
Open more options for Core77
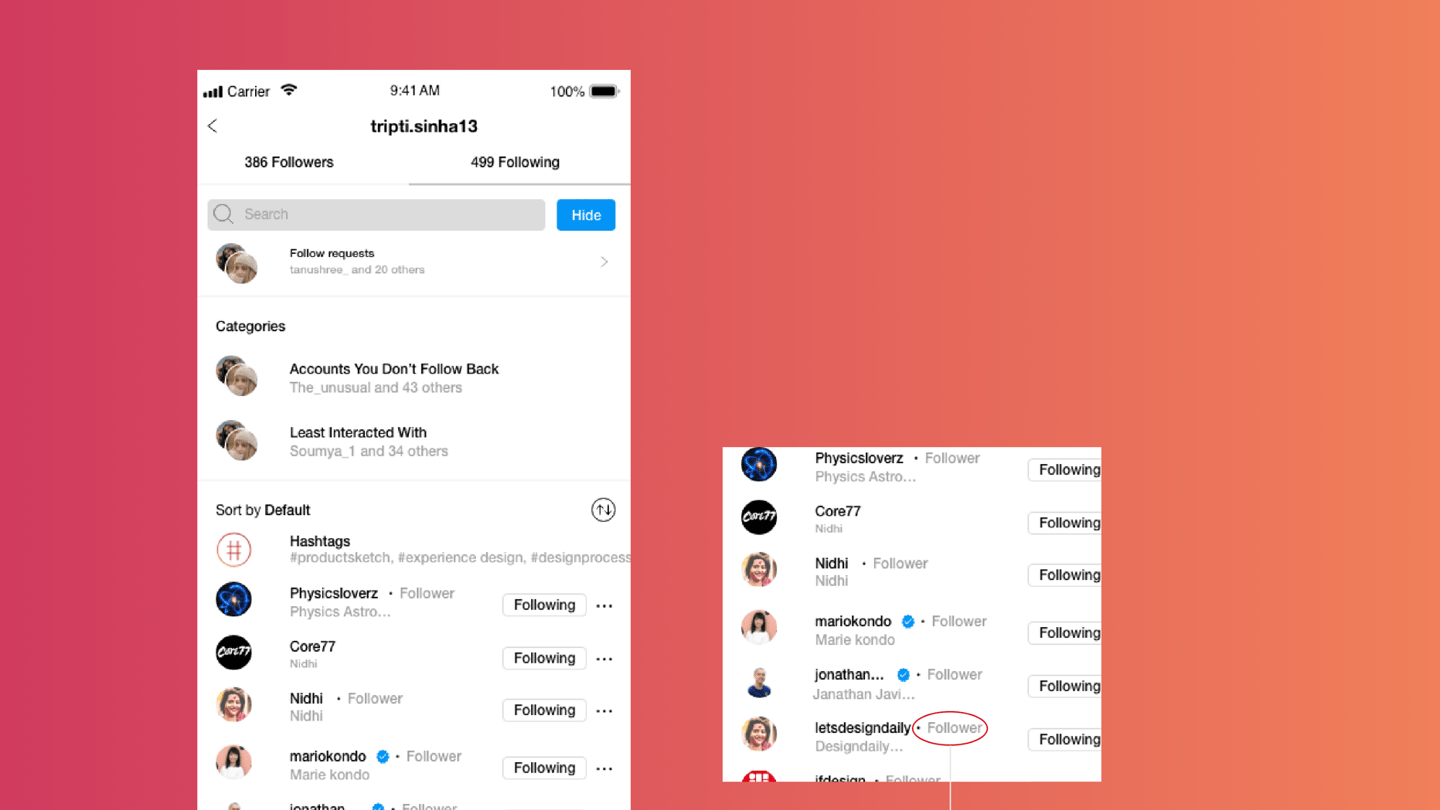click(604, 659)
